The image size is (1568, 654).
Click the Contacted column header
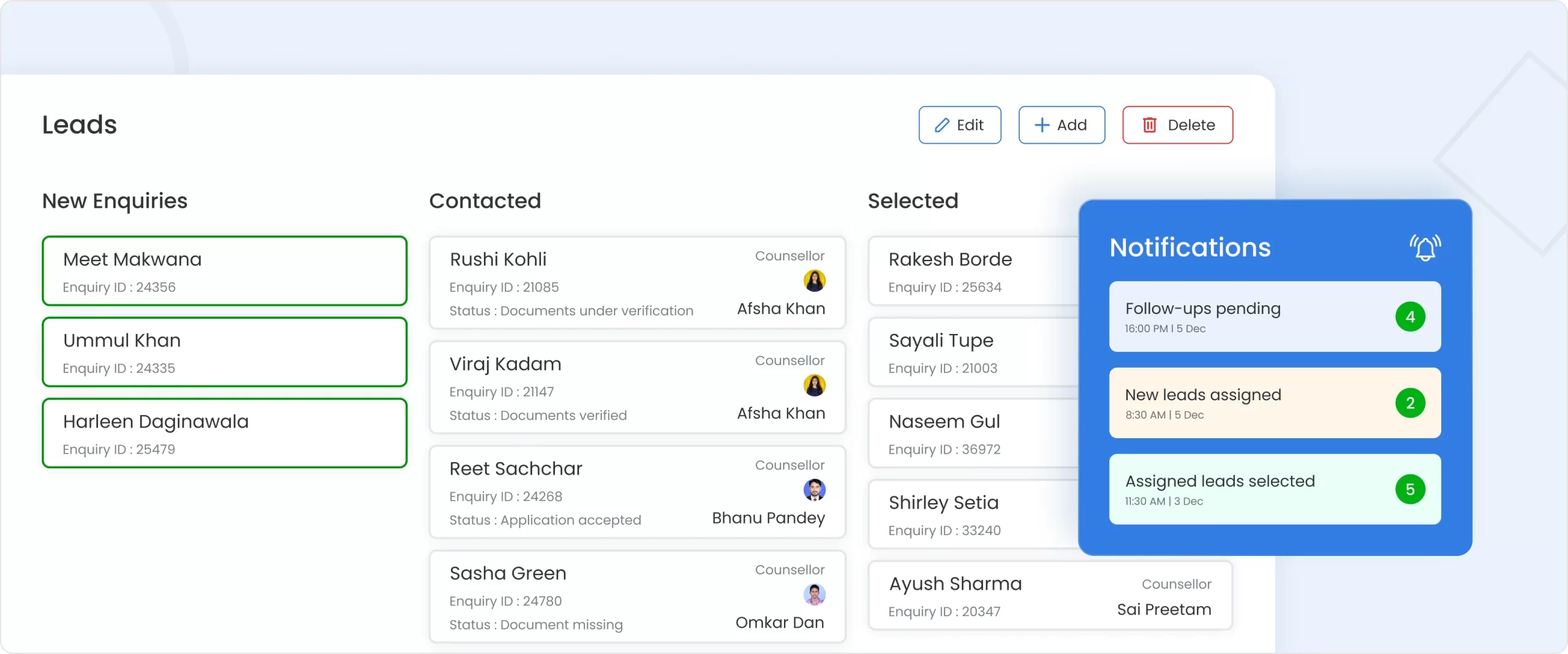click(485, 200)
